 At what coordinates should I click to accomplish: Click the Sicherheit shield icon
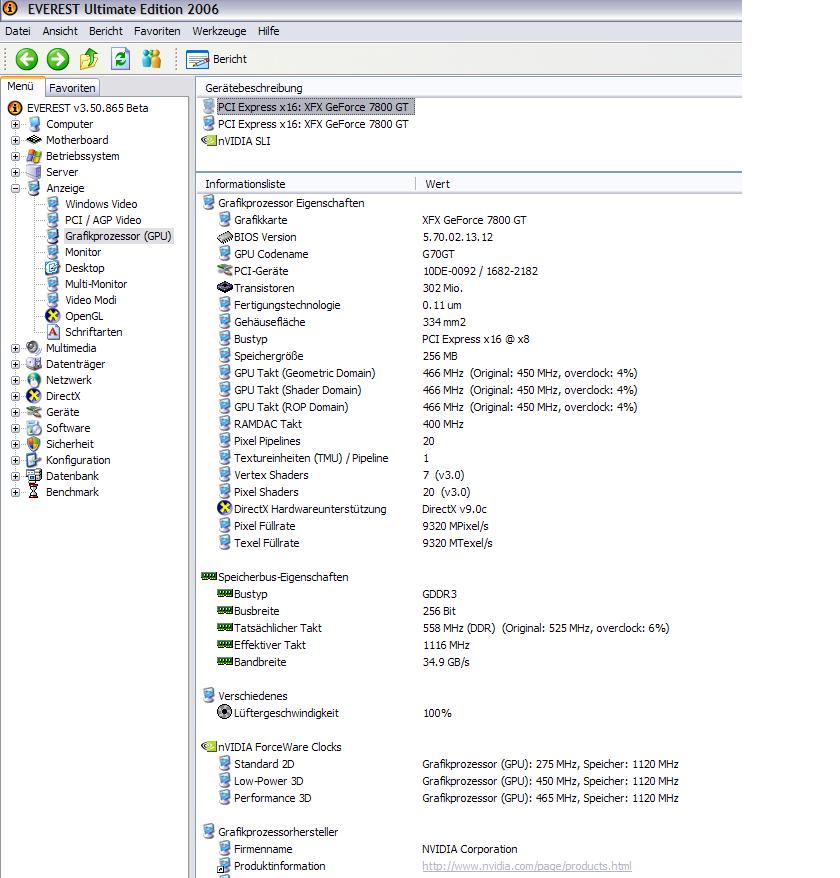pos(34,445)
